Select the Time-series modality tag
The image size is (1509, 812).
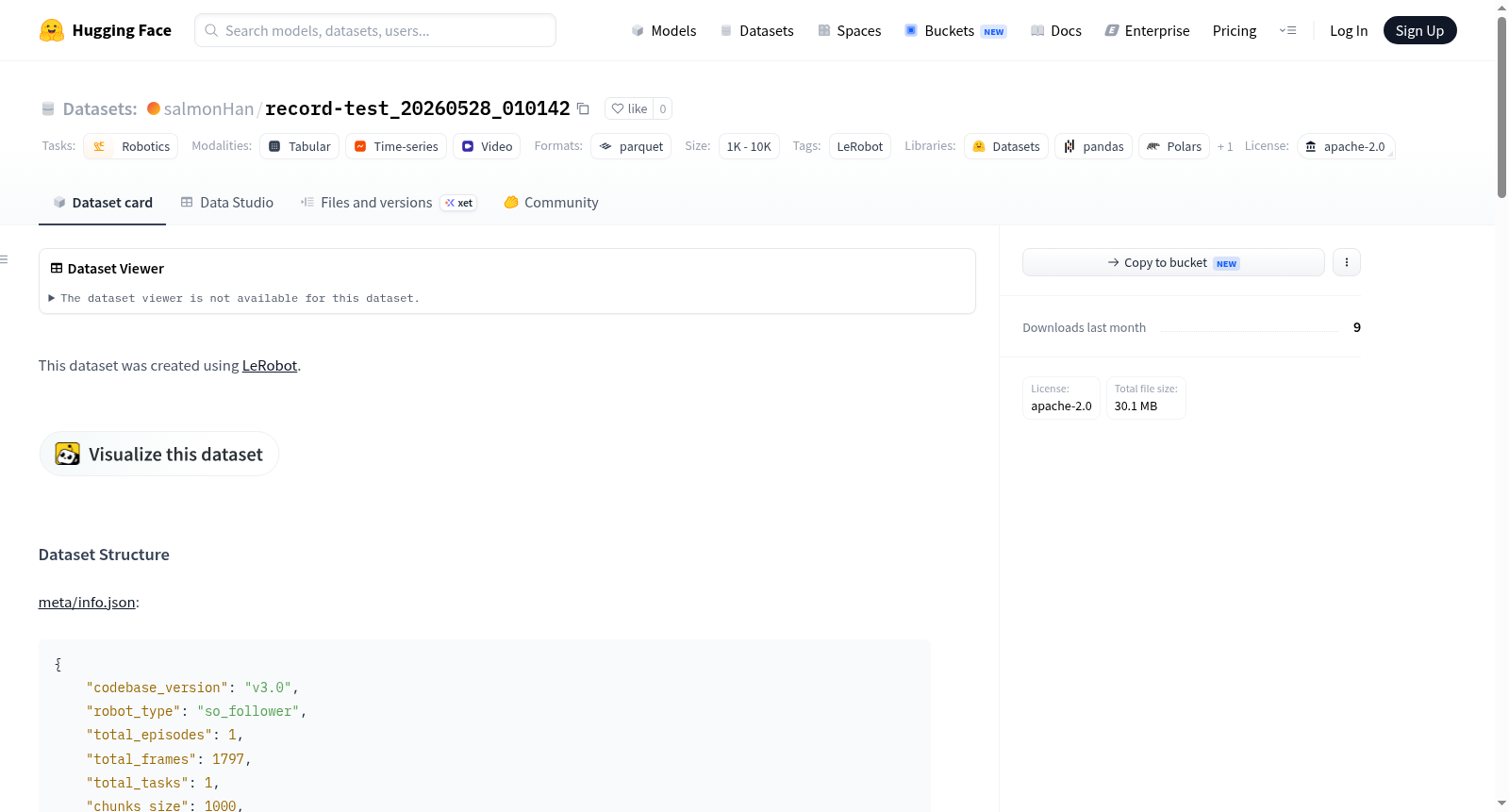[x=396, y=146]
